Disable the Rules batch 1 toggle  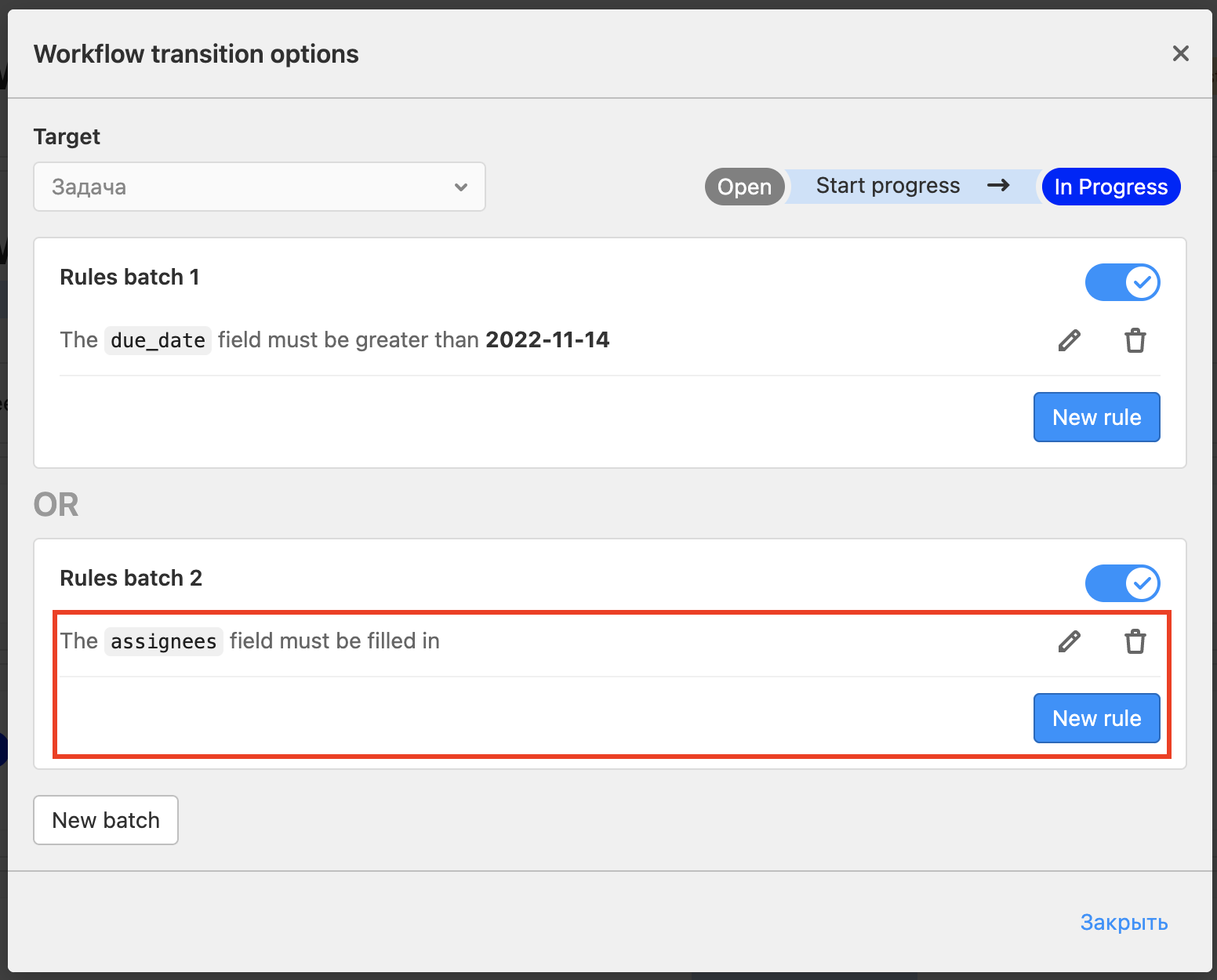coord(1122,282)
